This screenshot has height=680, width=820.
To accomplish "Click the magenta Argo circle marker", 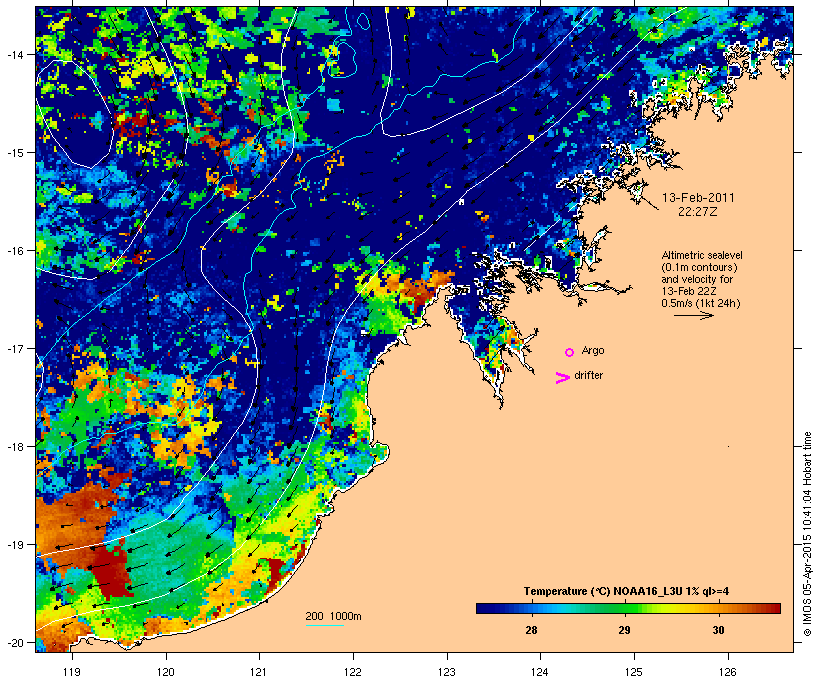I will (570, 352).
